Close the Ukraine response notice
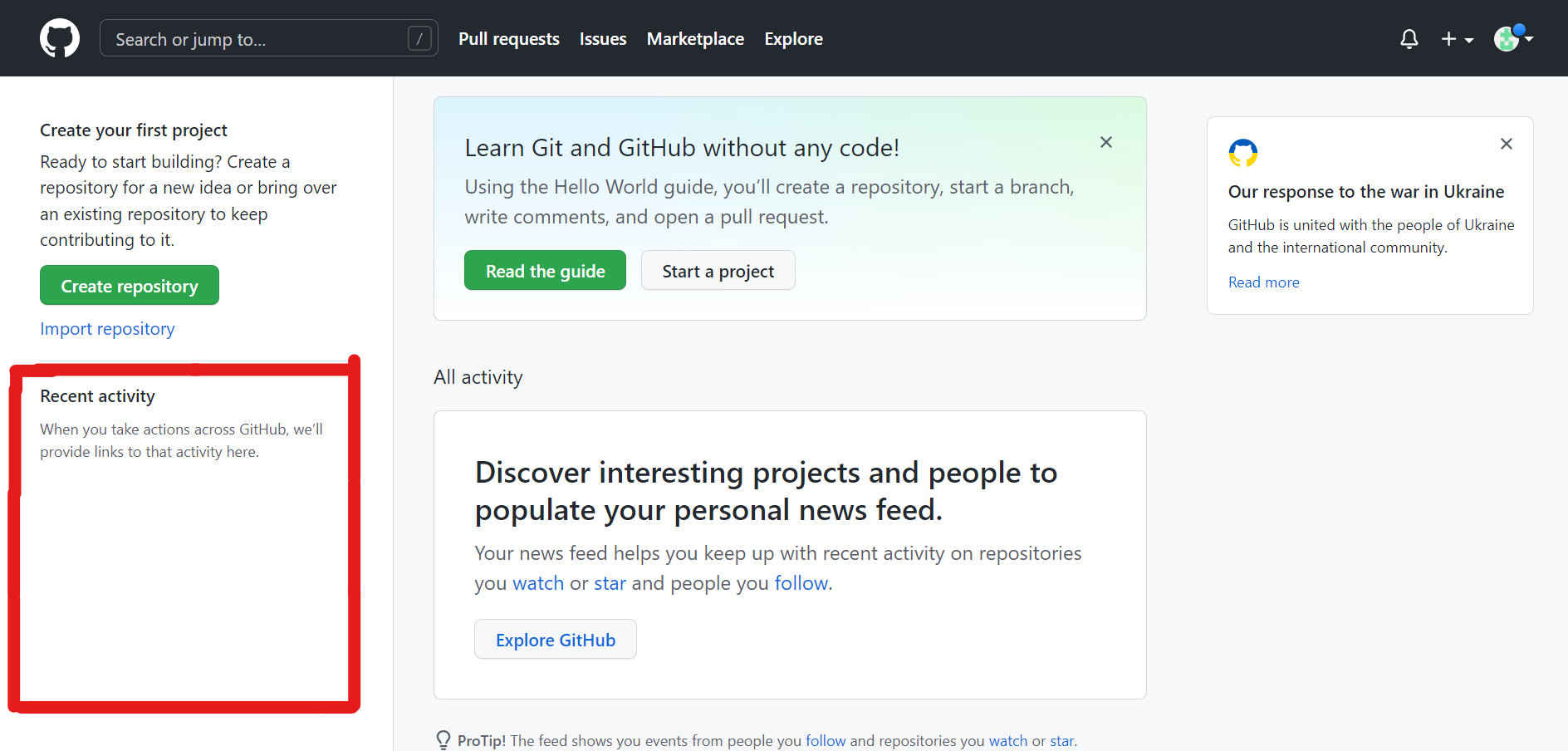This screenshot has width=1568, height=751. click(1507, 144)
